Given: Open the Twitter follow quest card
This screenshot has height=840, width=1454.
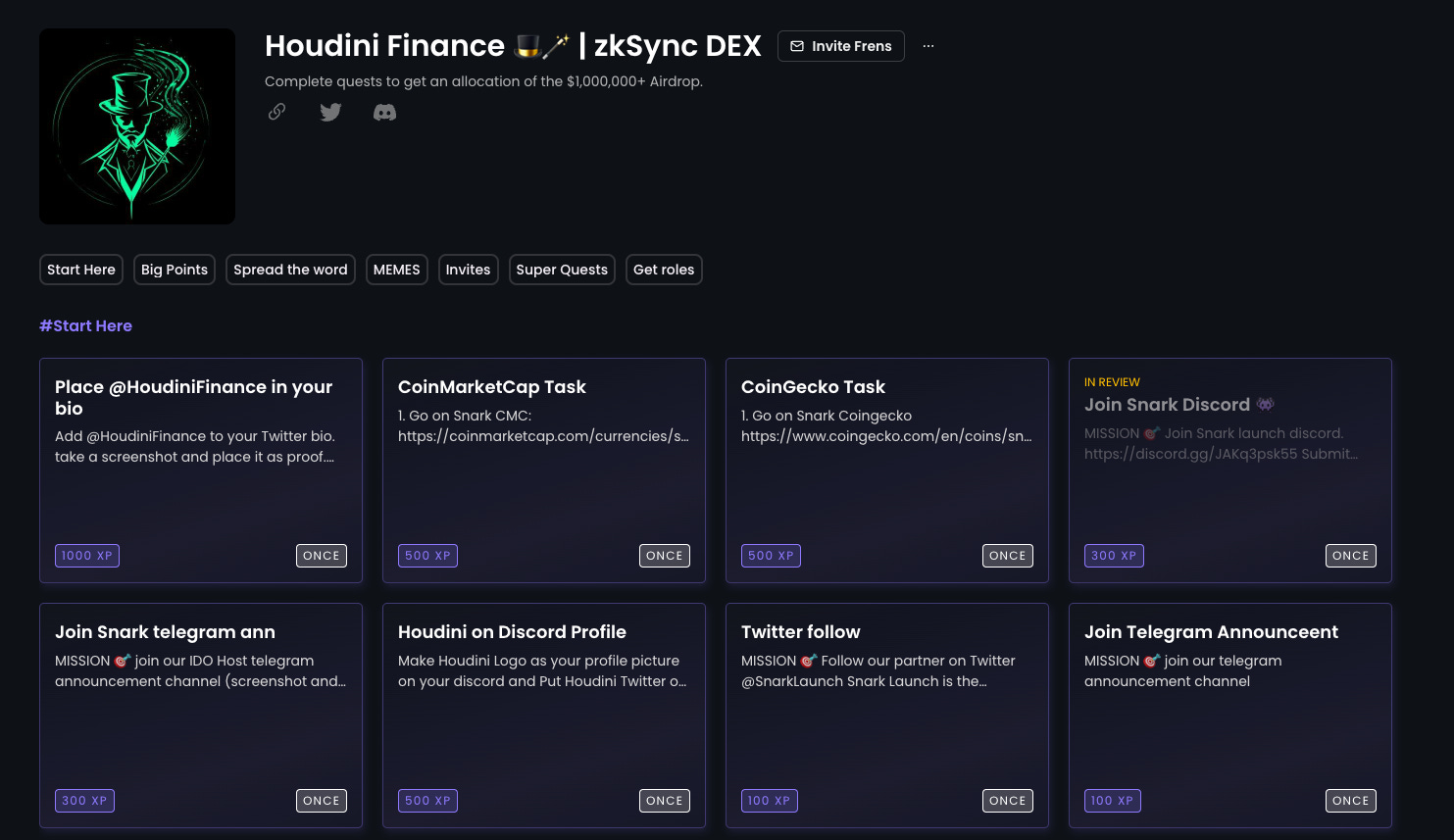Looking at the screenshot, I should [887, 716].
